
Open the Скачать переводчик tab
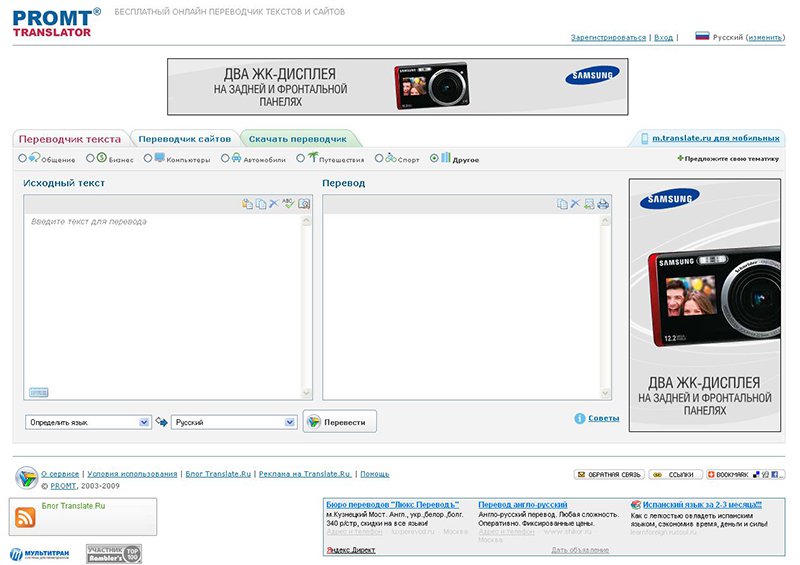[298, 139]
